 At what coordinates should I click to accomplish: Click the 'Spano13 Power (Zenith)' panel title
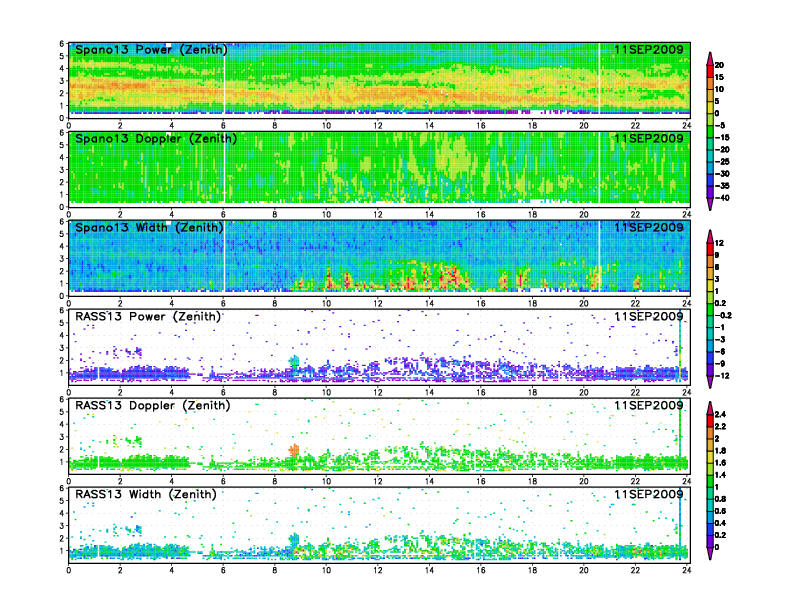(x=151, y=50)
